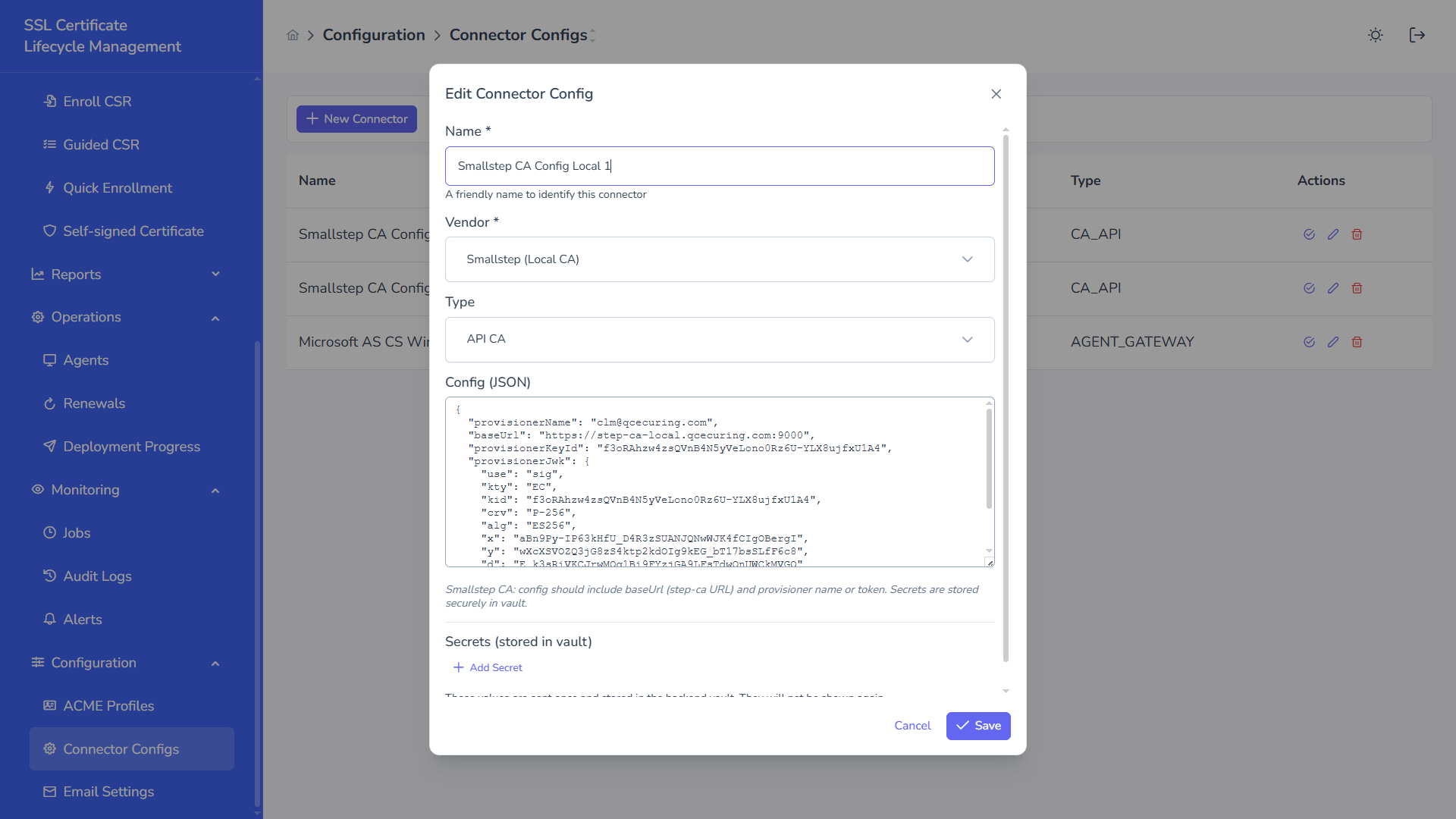Click the logout icon in header
1456x819 pixels.
pyautogui.click(x=1417, y=35)
